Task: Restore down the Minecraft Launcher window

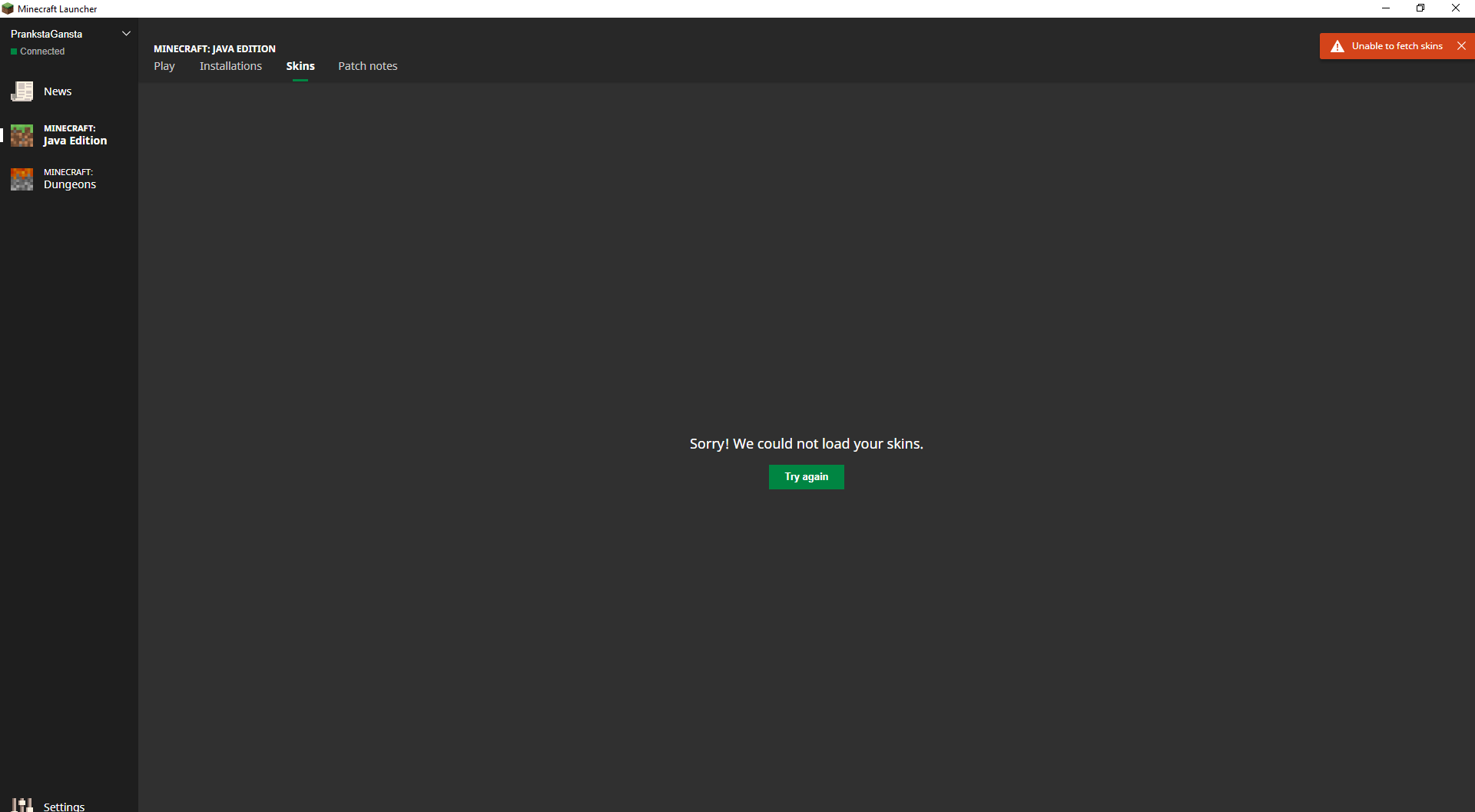Action: coord(1420,8)
